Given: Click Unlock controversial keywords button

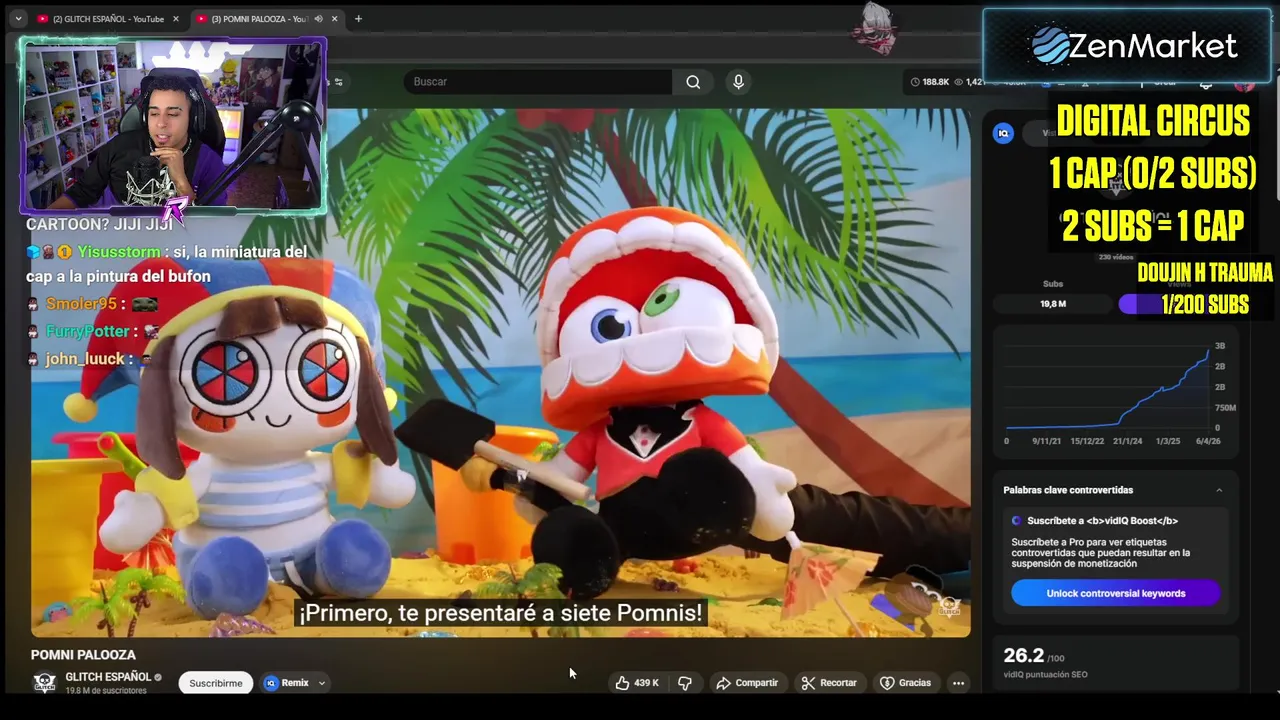Looking at the screenshot, I should pos(1115,593).
